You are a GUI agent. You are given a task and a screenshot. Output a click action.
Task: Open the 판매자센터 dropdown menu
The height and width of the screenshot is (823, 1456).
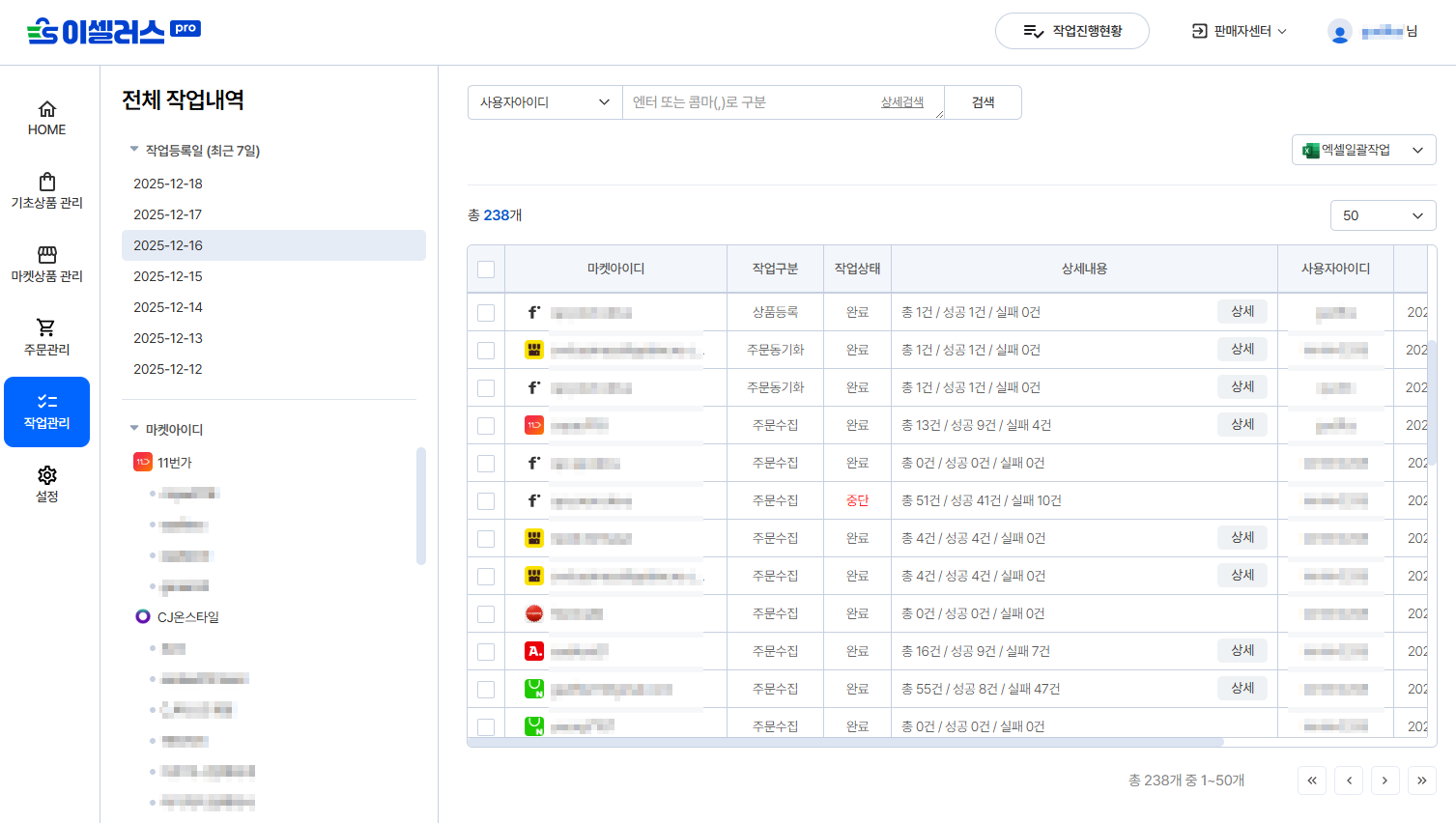1239,31
